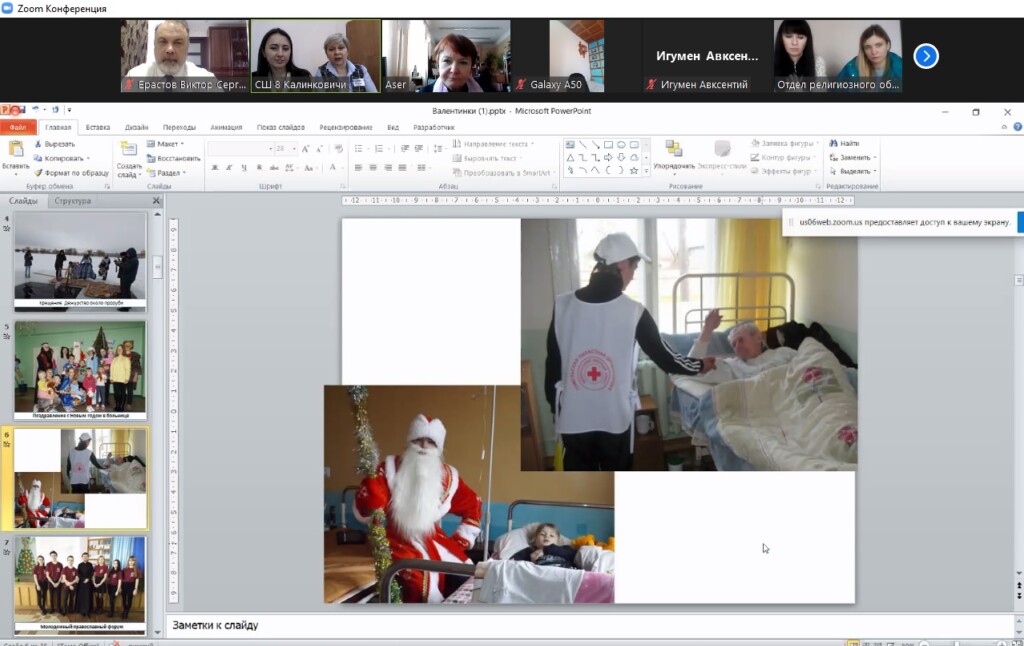This screenshot has height=646, width=1024.
Task: Toggle center text alignment
Action: coord(373,168)
